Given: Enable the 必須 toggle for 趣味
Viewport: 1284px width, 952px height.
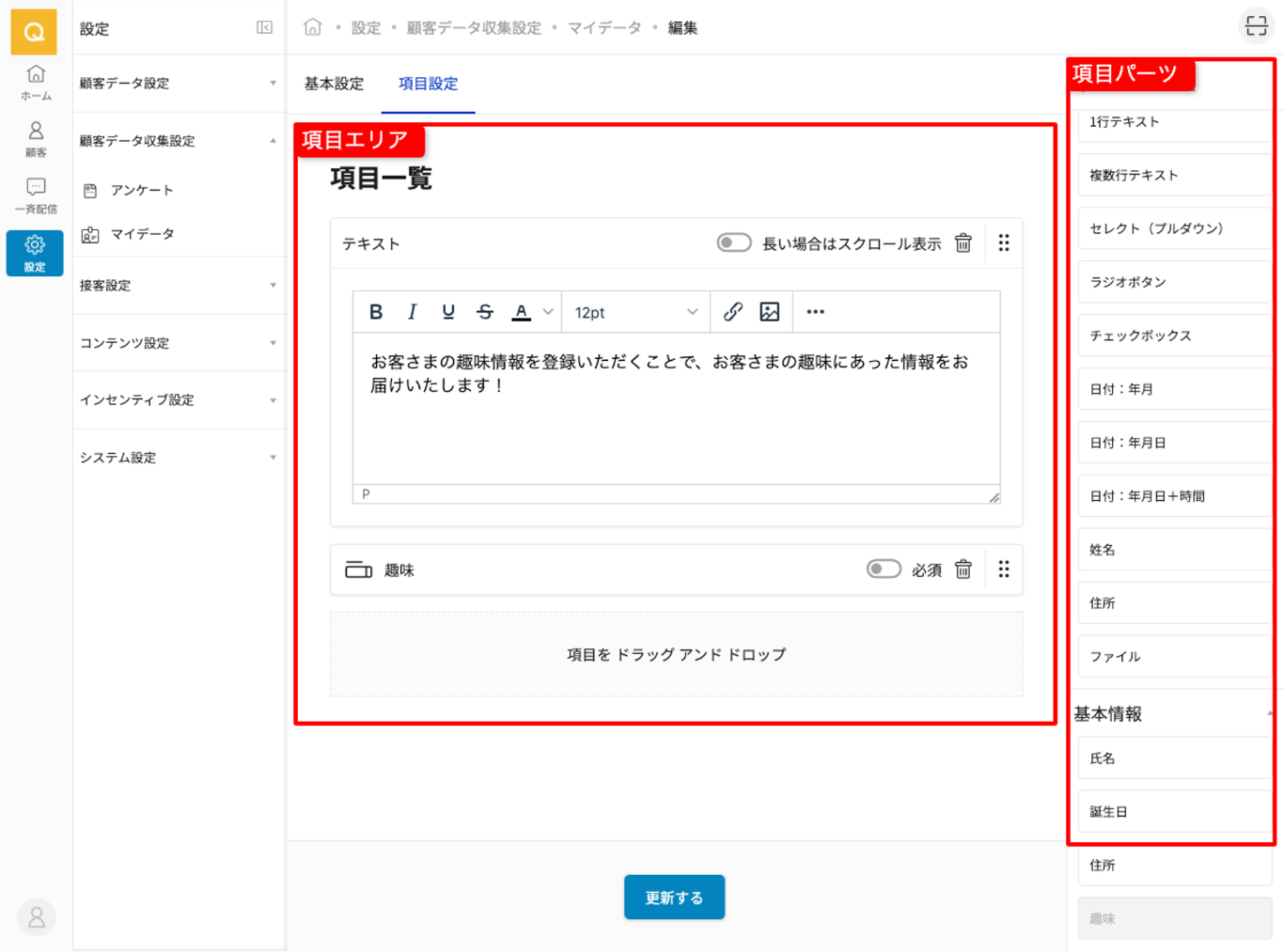Looking at the screenshot, I should click(x=883, y=570).
